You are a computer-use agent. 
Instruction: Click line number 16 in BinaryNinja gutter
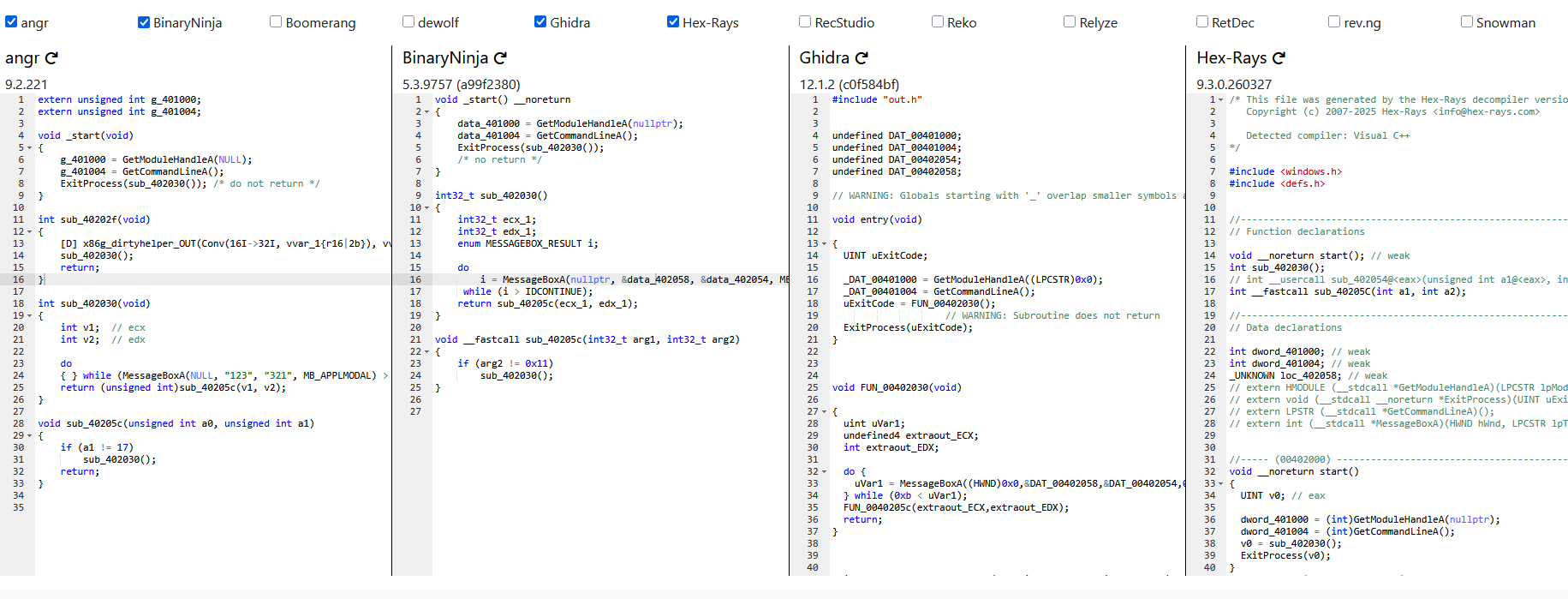pyautogui.click(x=415, y=279)
